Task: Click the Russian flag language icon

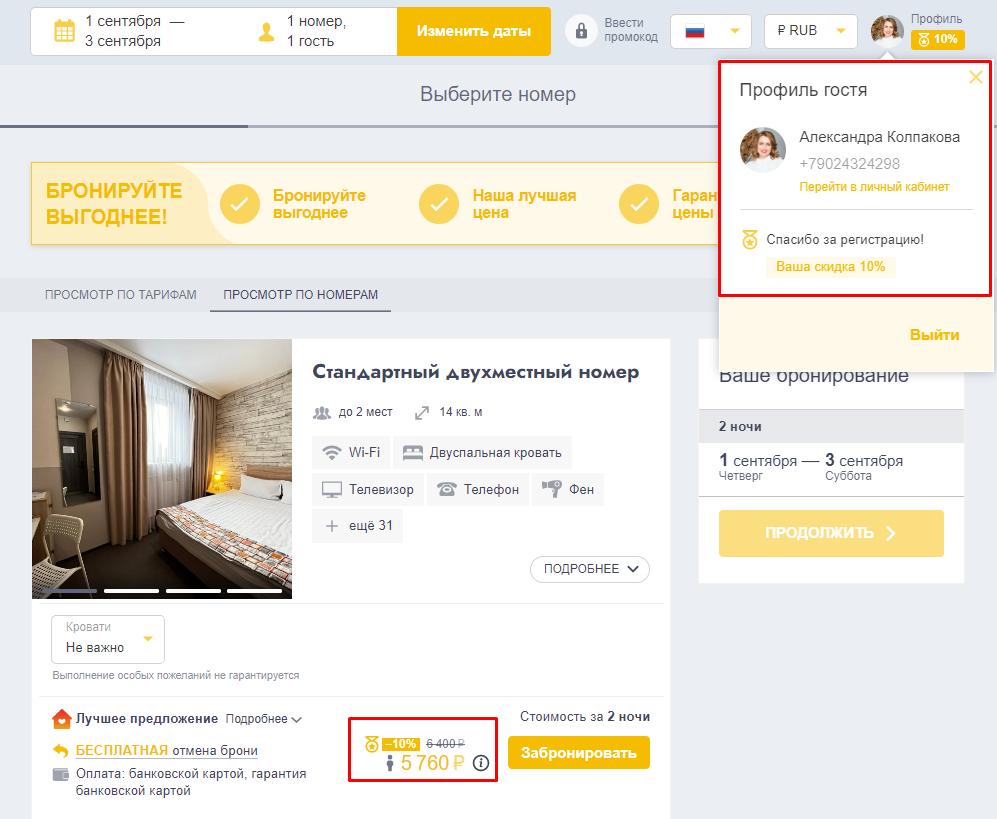Action: click(x=695, y=31)
